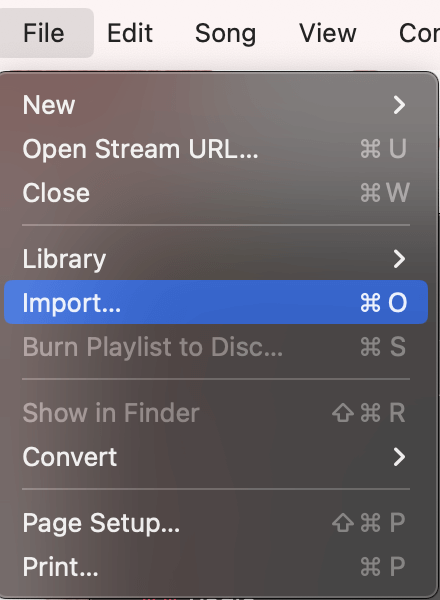
Task: Select the New menu entry label
Action: [49, 105]
